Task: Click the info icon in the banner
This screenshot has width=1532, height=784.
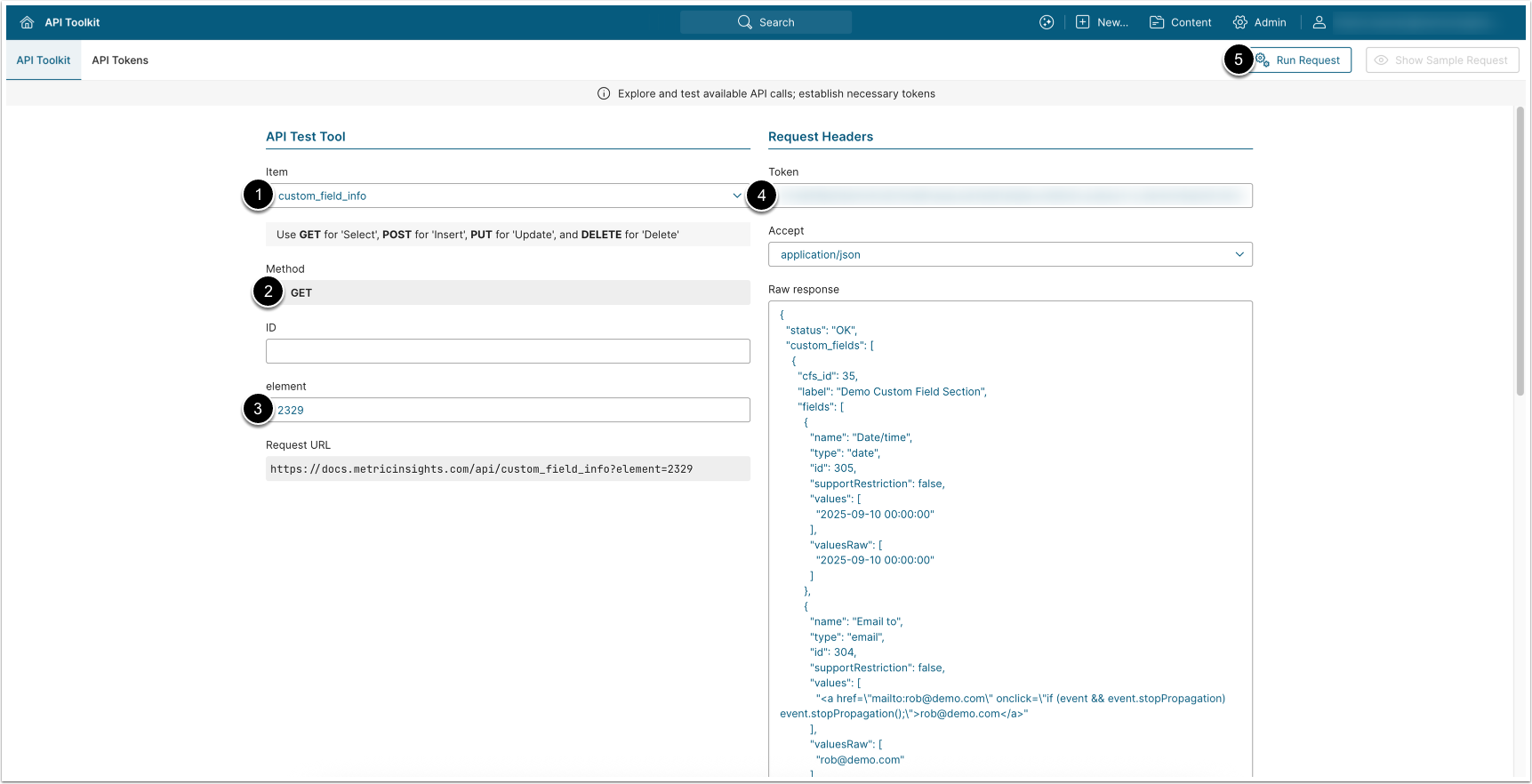Action: [604, 93]
